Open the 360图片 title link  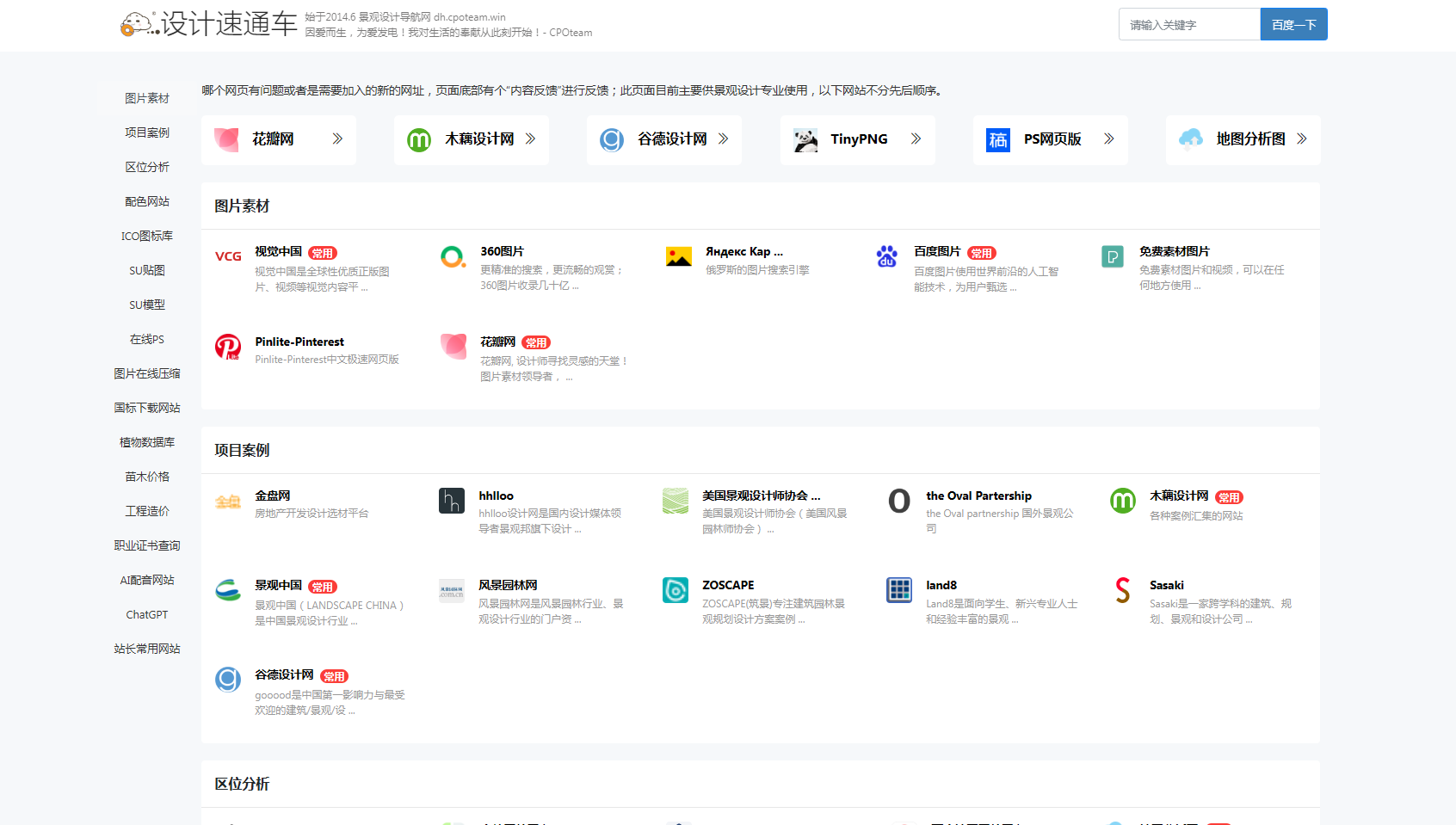coord(502,251)
